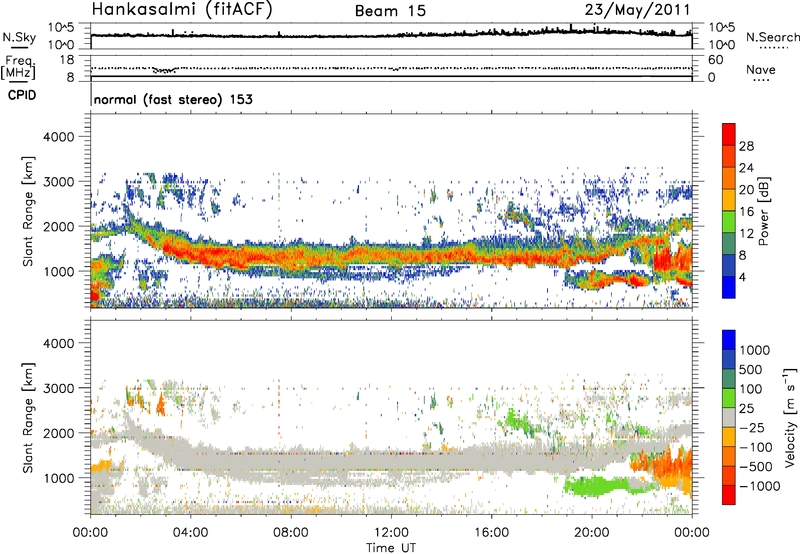Image resolution: width=800 pixels, height=554 pixels.
Task: Click the '04:00' time tick label
Action: coord(190,533)
